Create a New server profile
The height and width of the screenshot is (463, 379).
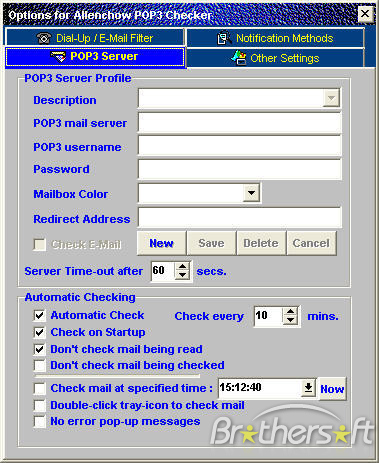point(161,243)
